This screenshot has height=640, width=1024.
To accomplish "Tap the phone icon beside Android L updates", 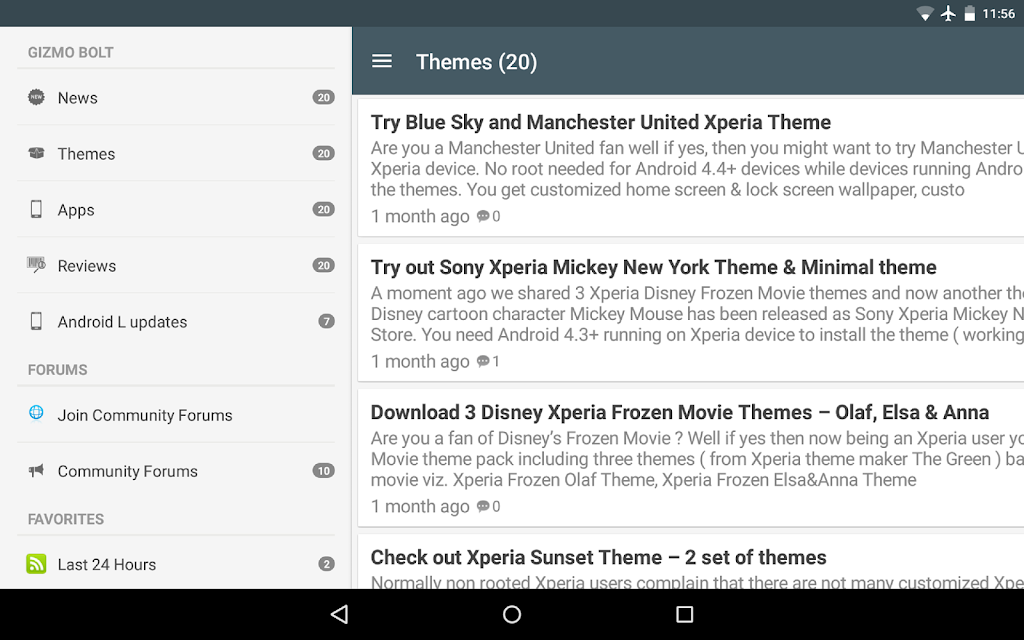I will coord(37,321).
